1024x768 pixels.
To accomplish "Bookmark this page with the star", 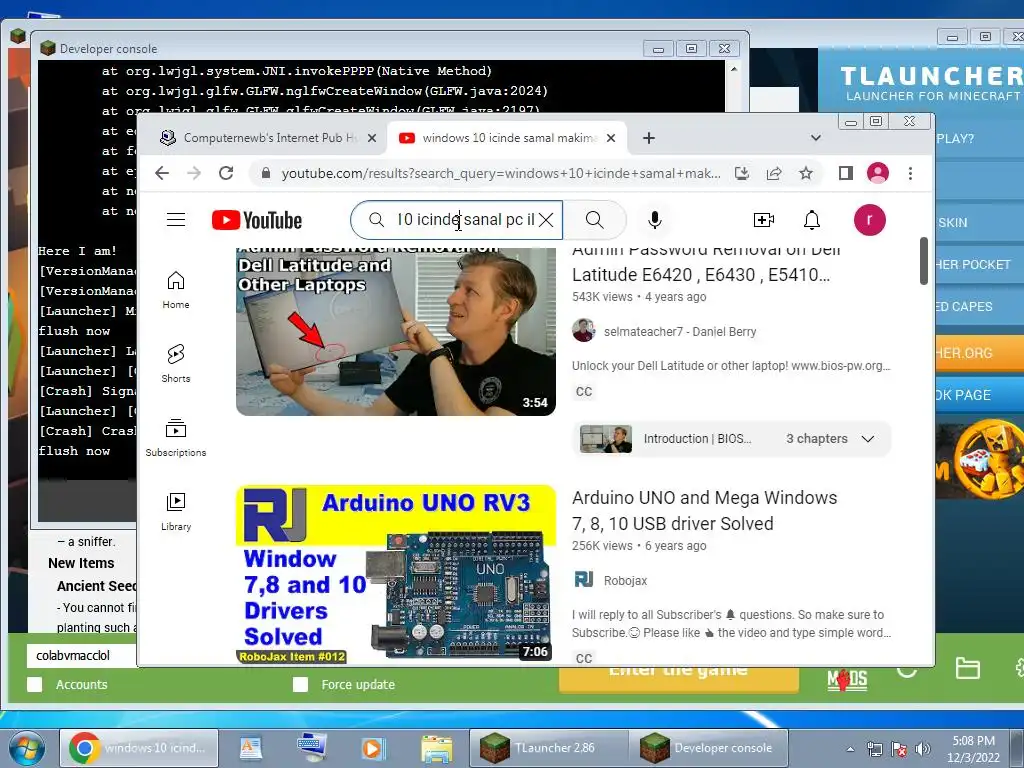I will click(806, 173).
